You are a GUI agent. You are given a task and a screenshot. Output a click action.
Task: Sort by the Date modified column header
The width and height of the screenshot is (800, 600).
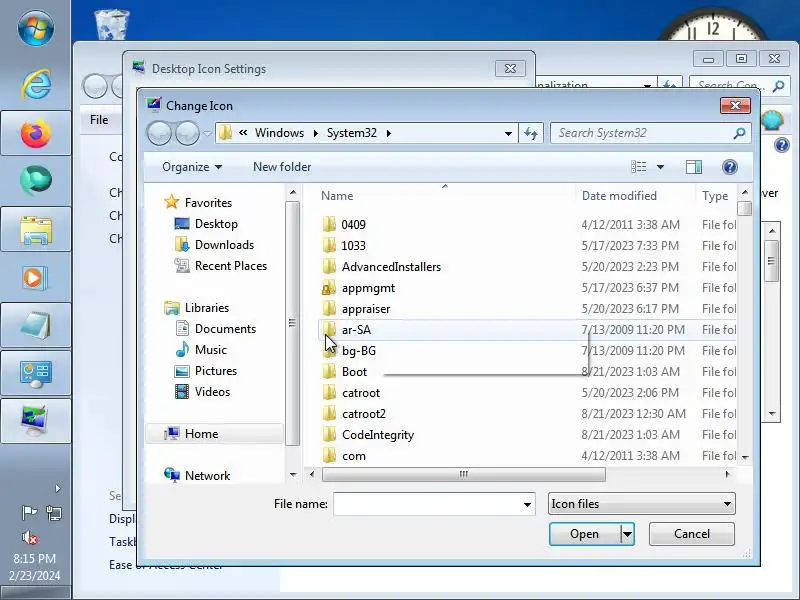619,196
